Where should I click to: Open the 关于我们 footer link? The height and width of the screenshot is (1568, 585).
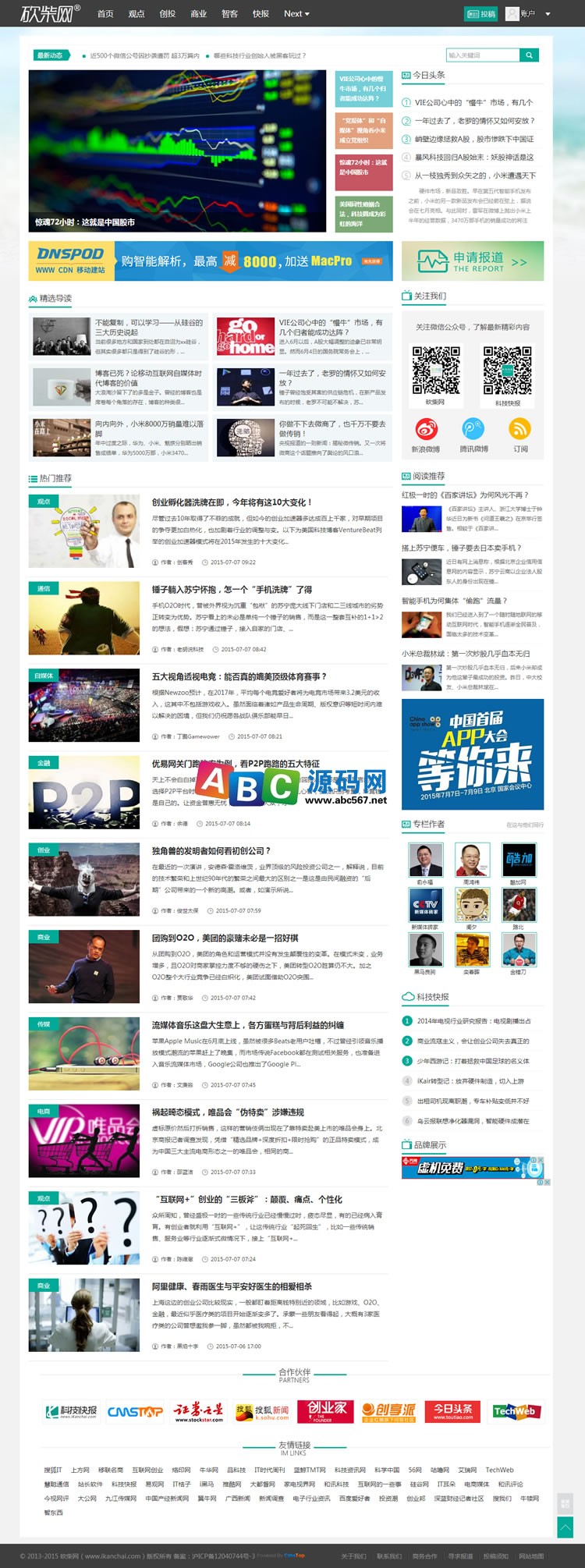[x=353, y=1556]
